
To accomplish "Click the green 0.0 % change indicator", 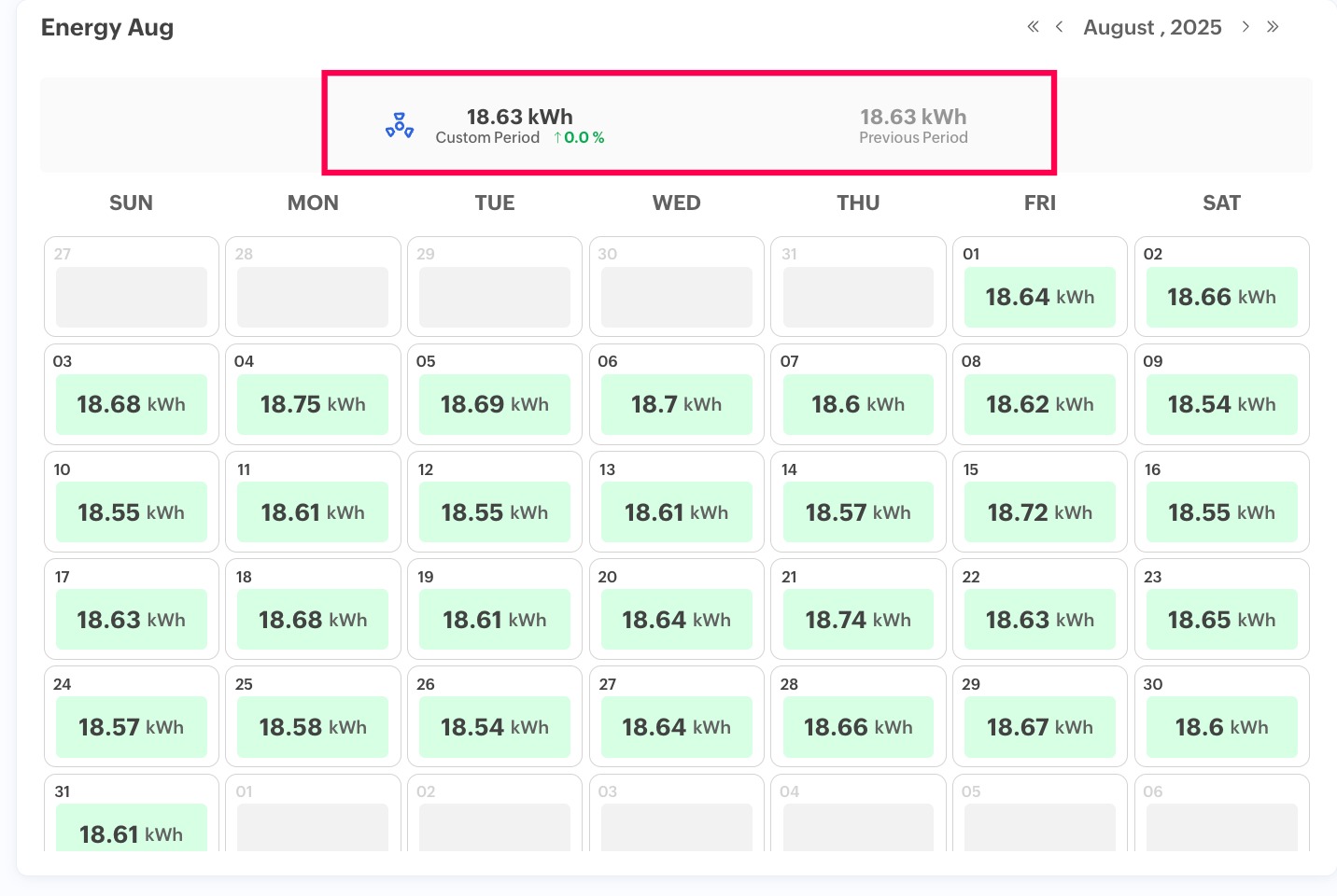I will coord(579,138).
